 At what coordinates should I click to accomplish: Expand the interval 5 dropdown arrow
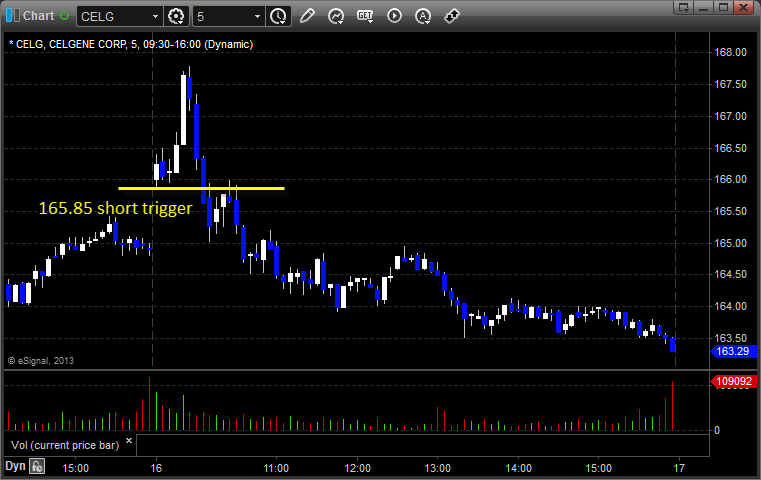(x=257, y=17)
